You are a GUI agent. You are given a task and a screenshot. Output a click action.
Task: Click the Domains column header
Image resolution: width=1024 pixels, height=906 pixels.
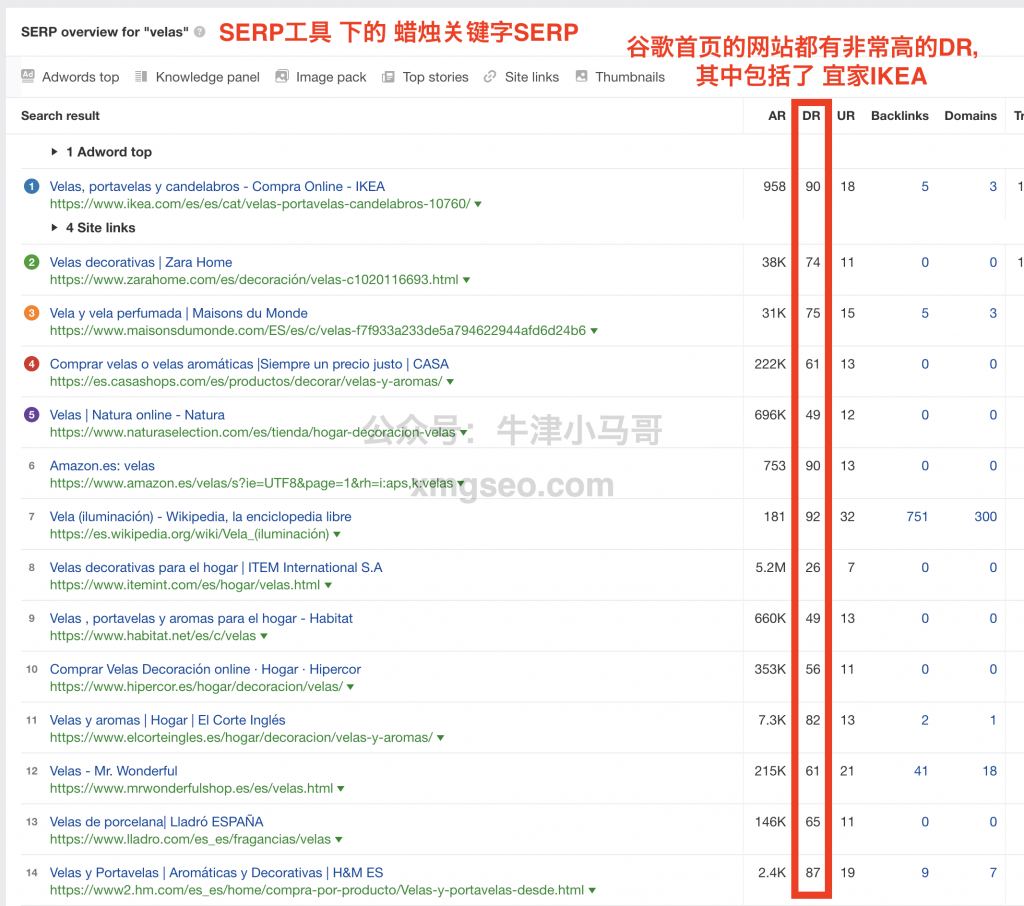click(x=970, y=116)
